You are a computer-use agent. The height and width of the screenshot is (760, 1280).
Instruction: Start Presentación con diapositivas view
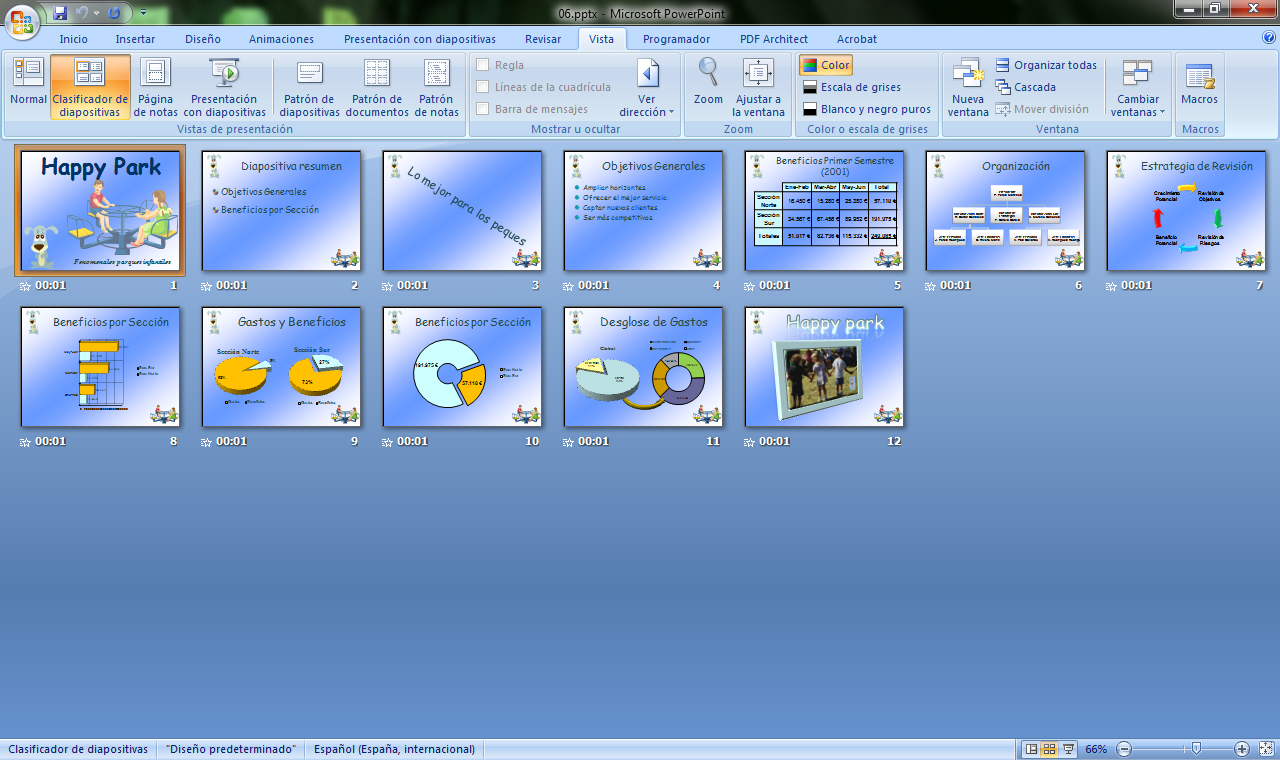click(224, 86)
